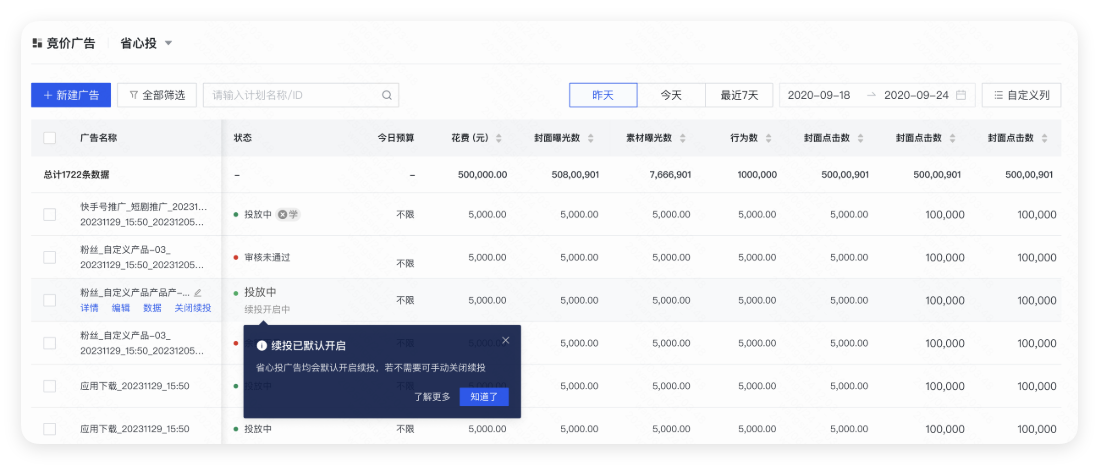1099x465 pixels.
Task: Select the 最近7天 date tab
Action: [739, 95]
